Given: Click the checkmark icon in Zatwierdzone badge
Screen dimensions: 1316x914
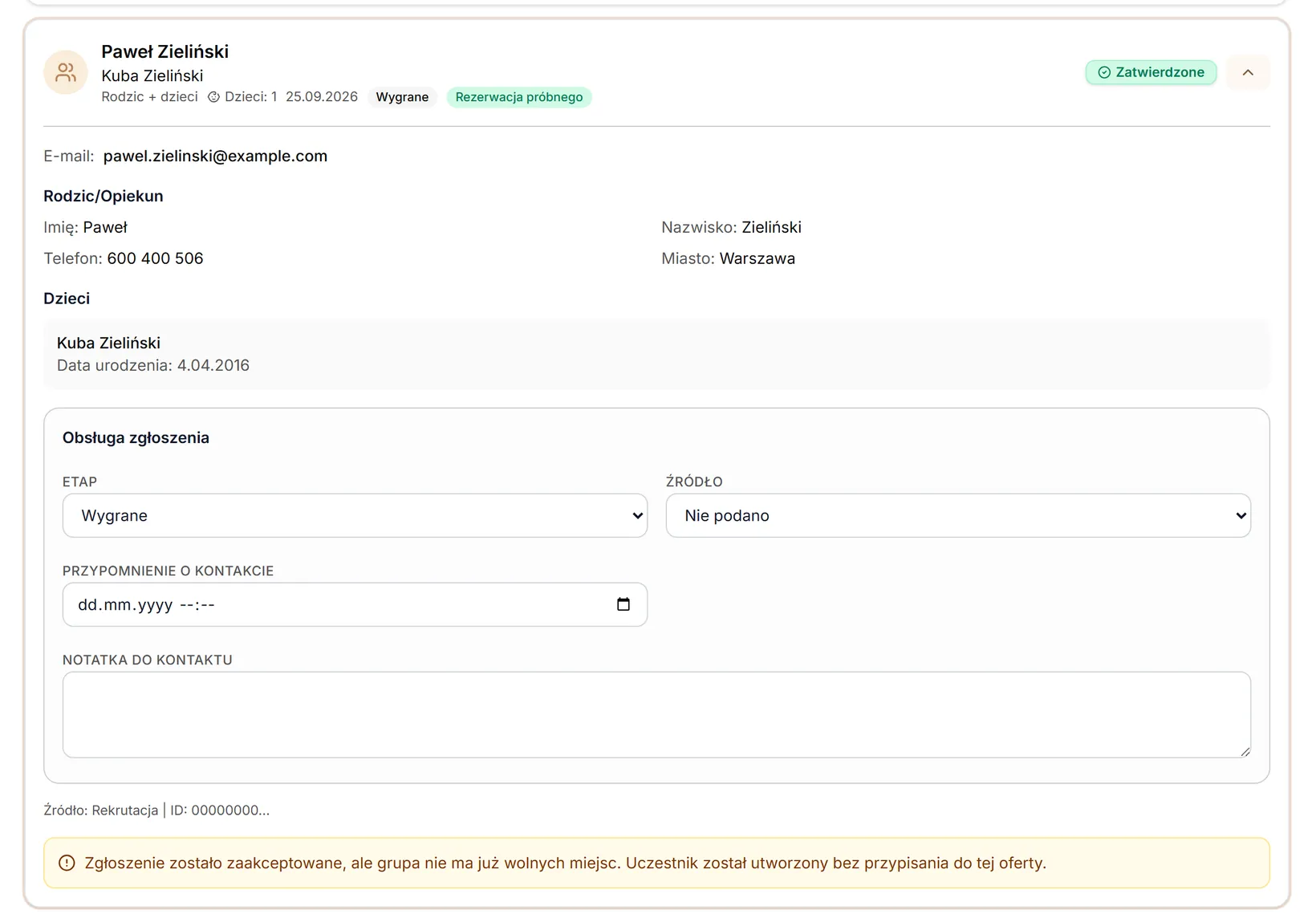Looking at the screenshot, I should [1104, 72].
